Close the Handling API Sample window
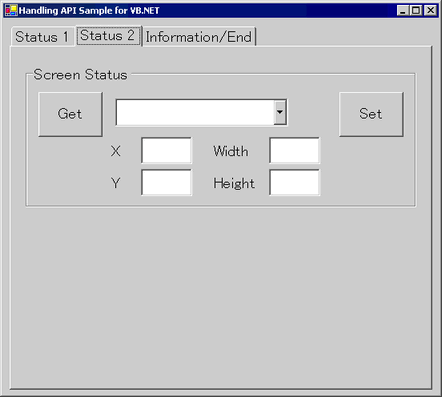This screenshot has width=442, height=397. click(x=430, y=10)
